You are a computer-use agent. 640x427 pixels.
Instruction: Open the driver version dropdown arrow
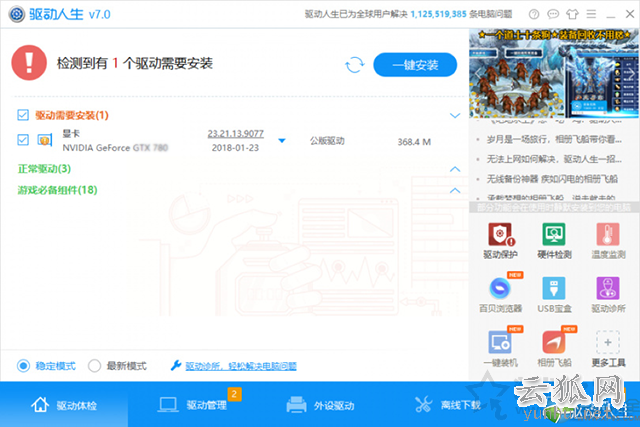[282, 141]
